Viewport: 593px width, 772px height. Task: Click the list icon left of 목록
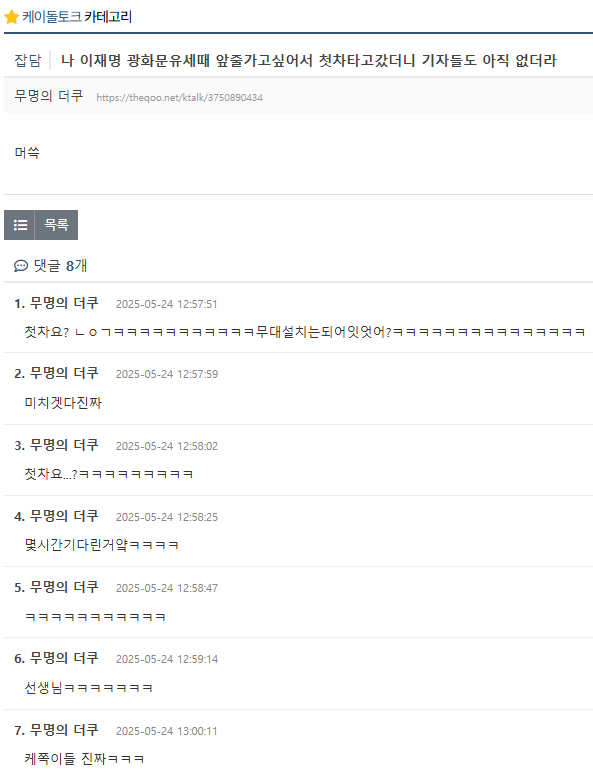[x=19, y=225]
